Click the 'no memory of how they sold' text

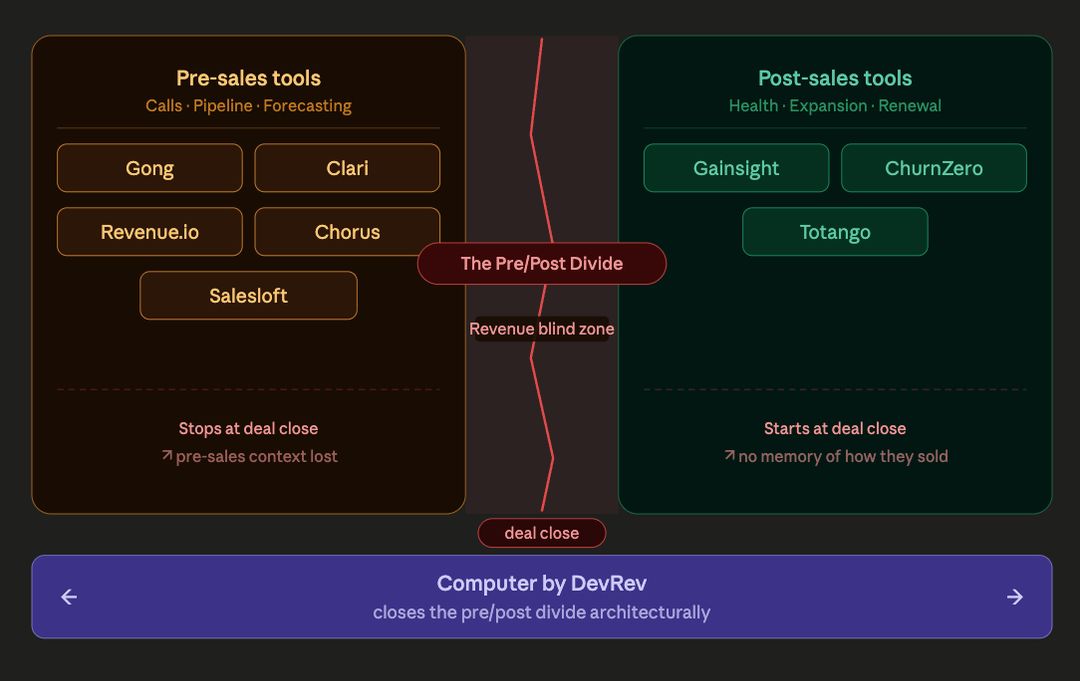843,457
